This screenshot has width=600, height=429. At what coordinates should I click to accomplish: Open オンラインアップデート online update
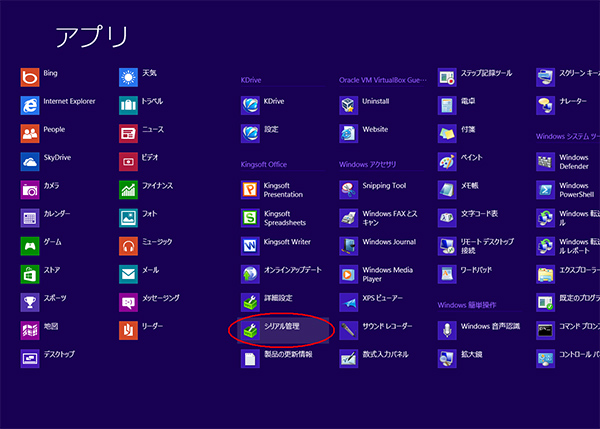tap(250, 274)
